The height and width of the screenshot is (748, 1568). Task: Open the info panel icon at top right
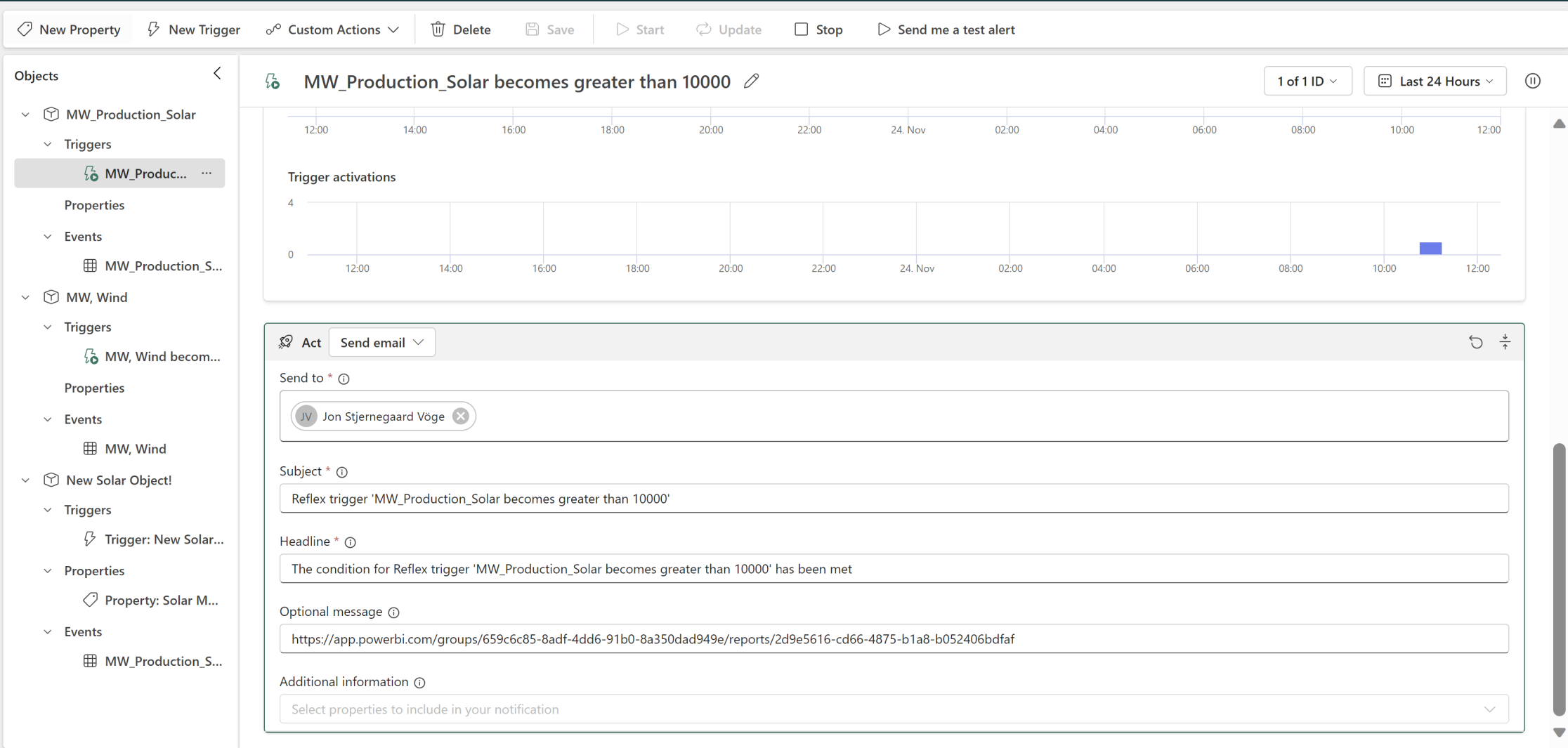pos(1532,81)
